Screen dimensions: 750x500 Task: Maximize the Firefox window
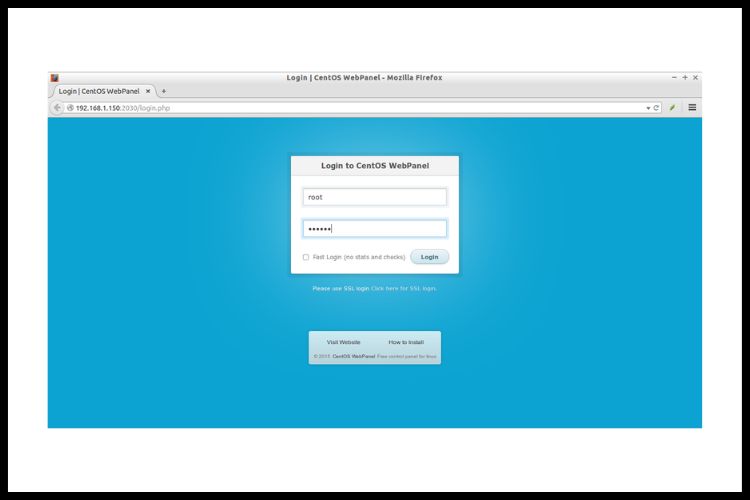(x=685, y=77)
